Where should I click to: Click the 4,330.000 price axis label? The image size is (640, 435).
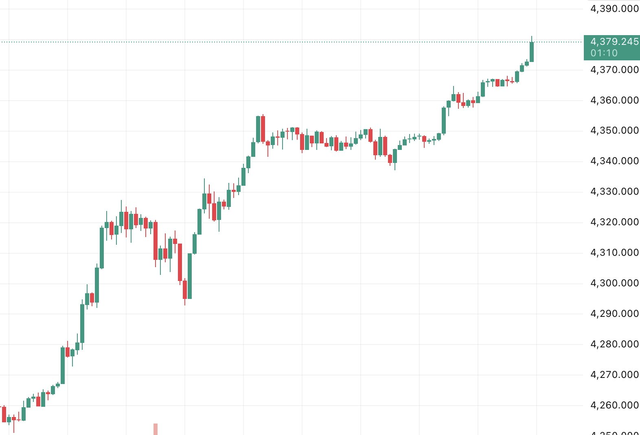click(x=612, y=192)
